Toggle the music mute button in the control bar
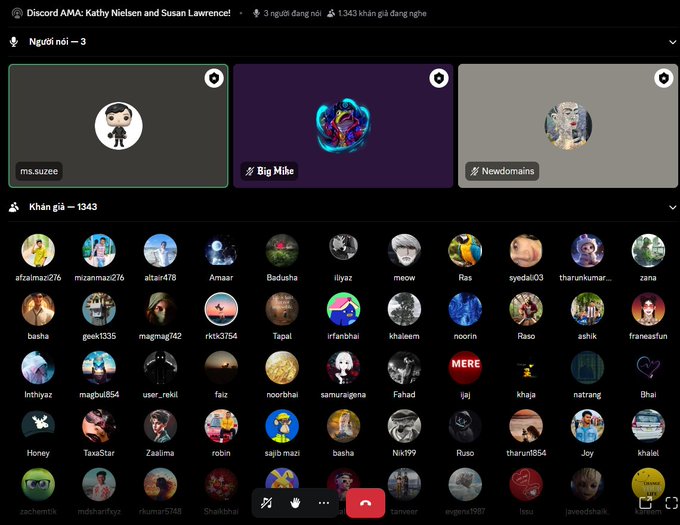Image resolution: width=680 pixels, height=525 pixels. tap(266, 503)
